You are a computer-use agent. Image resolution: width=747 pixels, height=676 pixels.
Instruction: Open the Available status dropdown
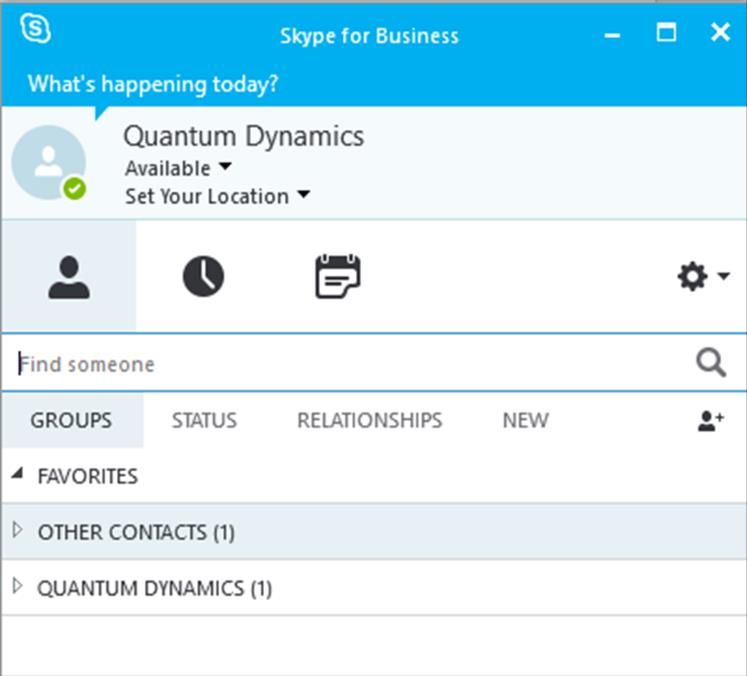pyautogui.click(x=178, y=168)
